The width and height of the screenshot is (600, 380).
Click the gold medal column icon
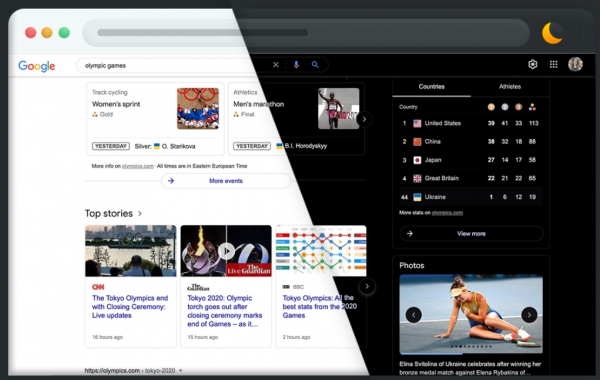click(x=491, y=107)
